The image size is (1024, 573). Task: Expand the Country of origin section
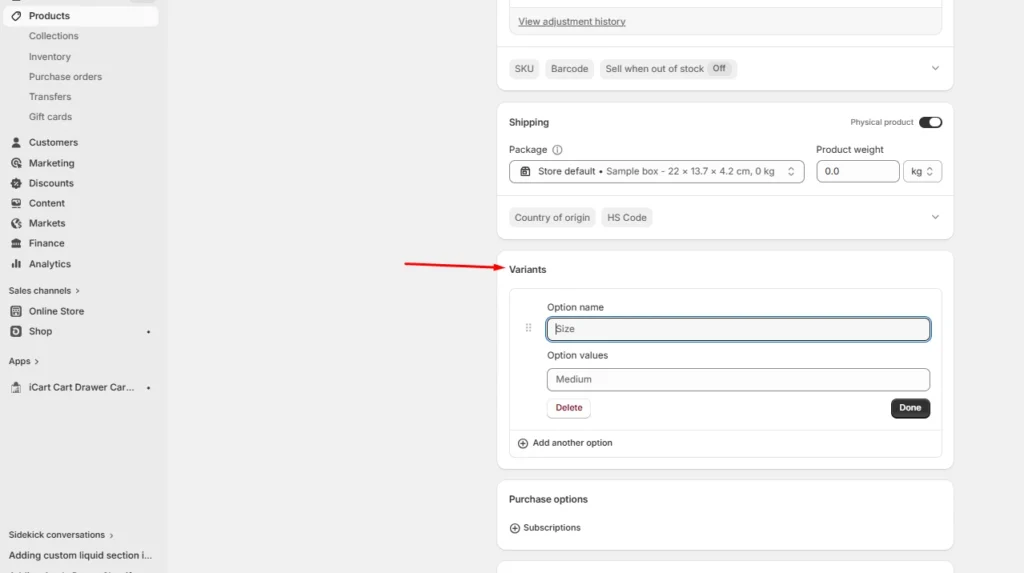point(935,217)
